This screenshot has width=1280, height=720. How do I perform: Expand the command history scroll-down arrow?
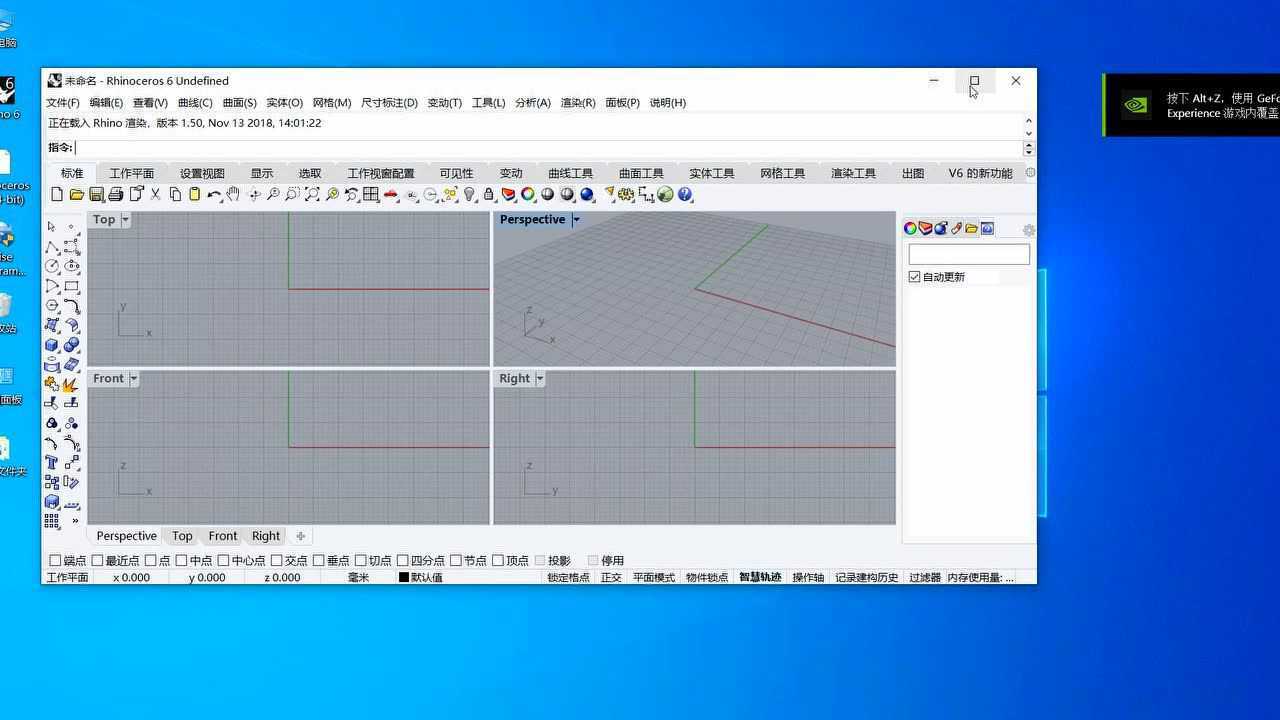click(1029, 133)
